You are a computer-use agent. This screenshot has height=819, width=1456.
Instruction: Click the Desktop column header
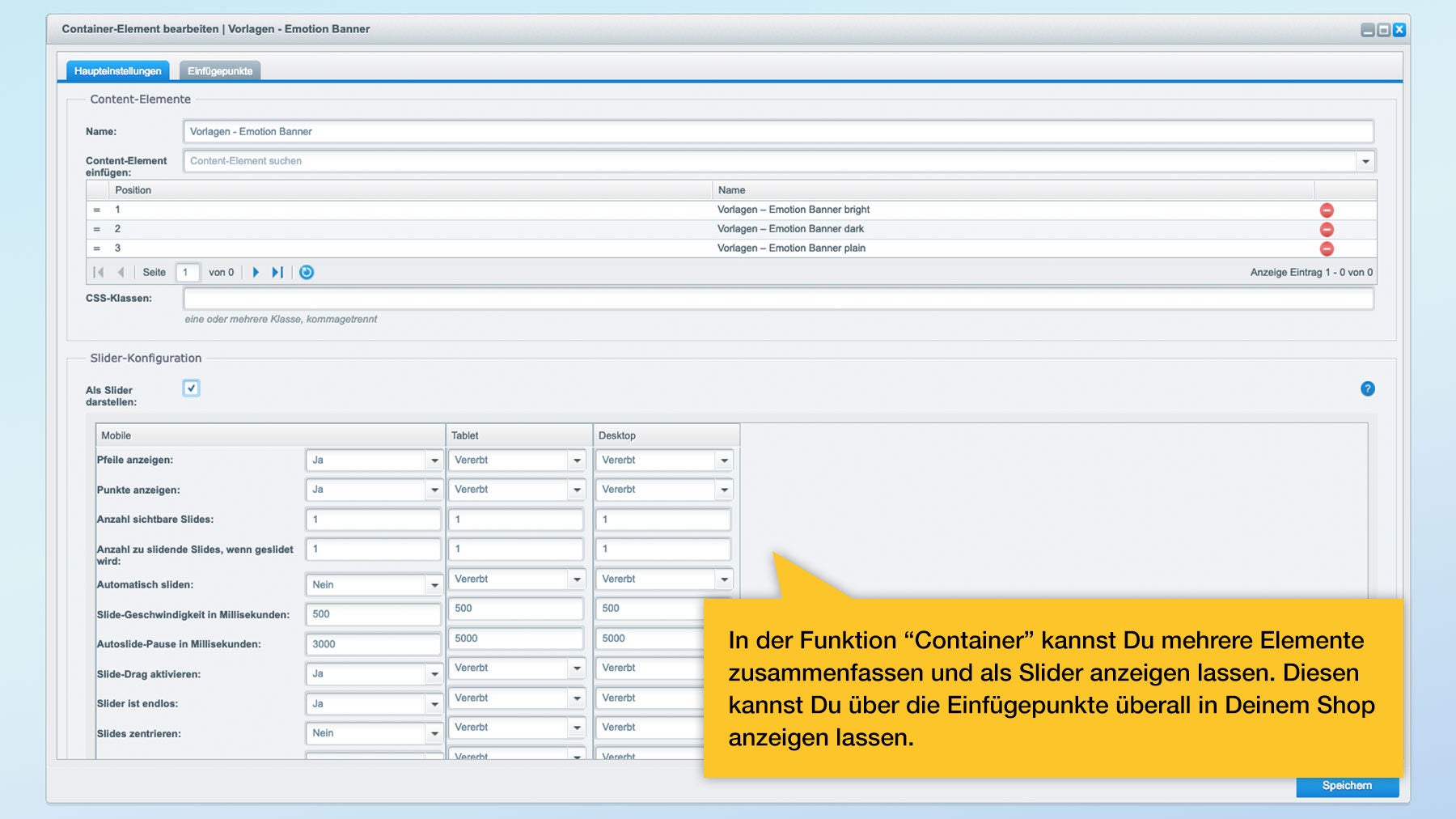(667, 435)
